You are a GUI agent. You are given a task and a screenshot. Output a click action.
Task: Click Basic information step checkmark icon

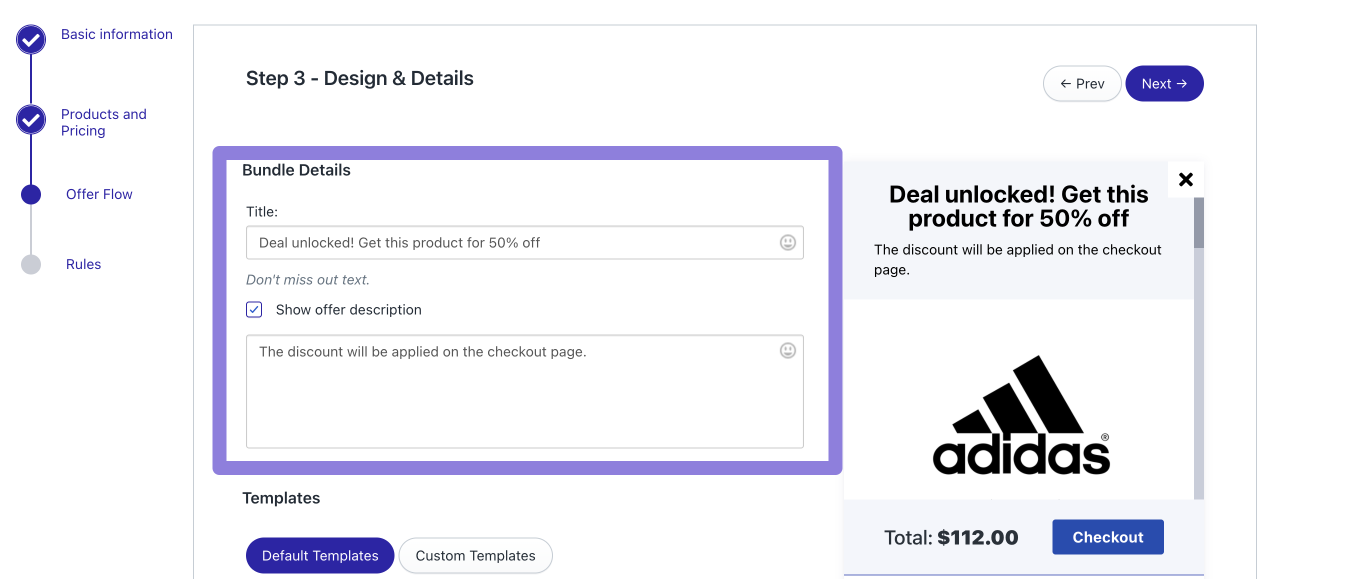[x=31, y=40]
